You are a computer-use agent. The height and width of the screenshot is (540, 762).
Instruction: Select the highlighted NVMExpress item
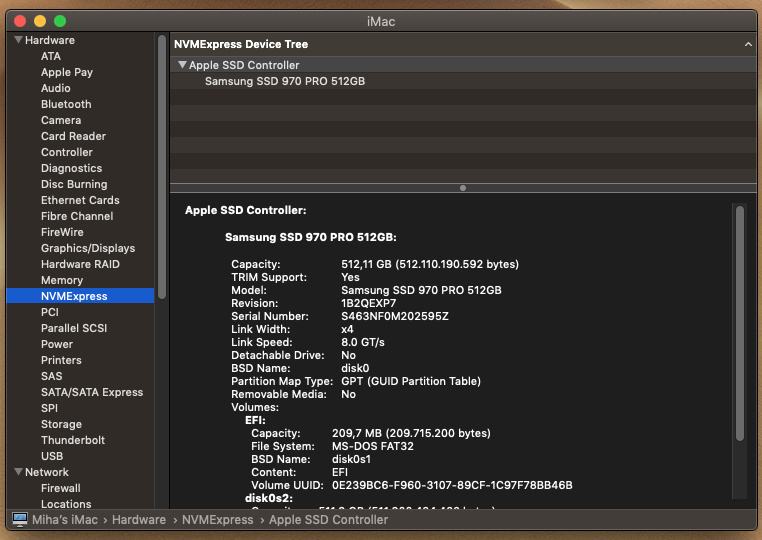click(80, 296)
